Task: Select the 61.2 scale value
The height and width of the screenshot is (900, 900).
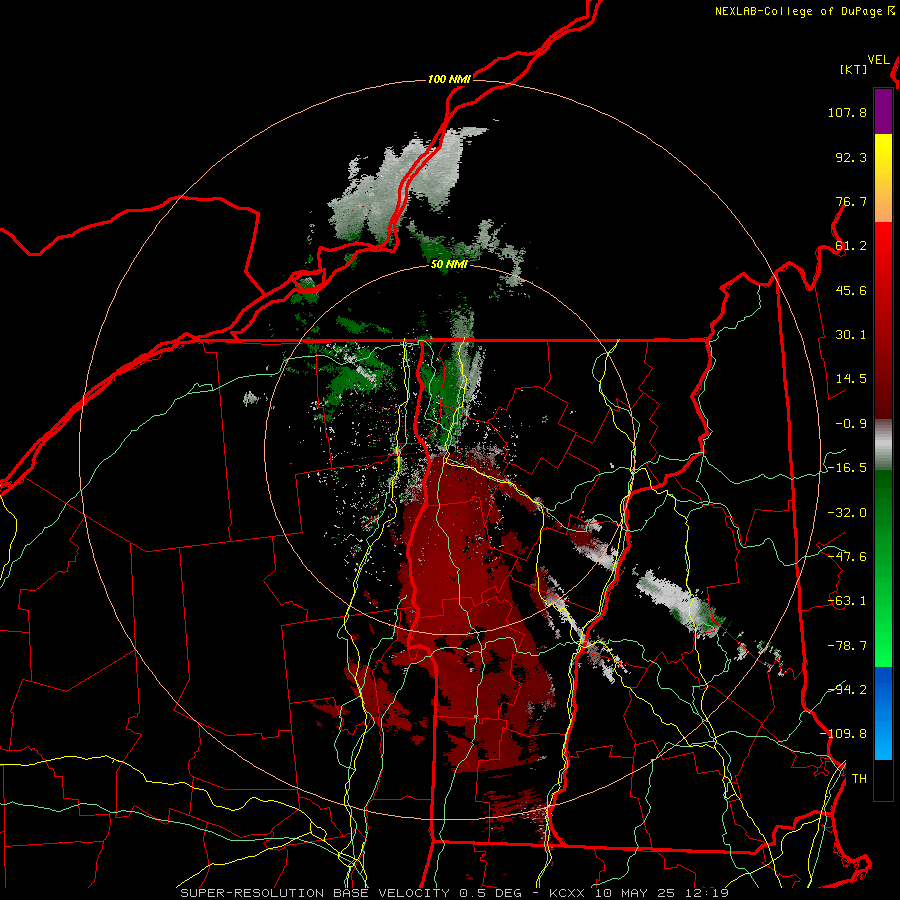Action: tap(851, 246)
